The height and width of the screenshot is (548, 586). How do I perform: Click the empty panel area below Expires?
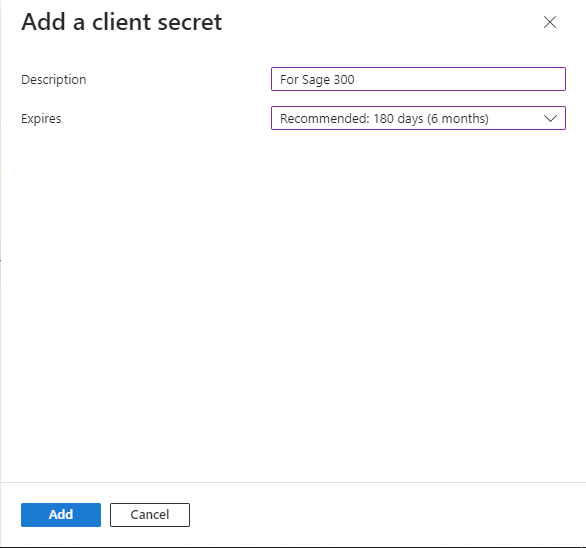(293, 299)
